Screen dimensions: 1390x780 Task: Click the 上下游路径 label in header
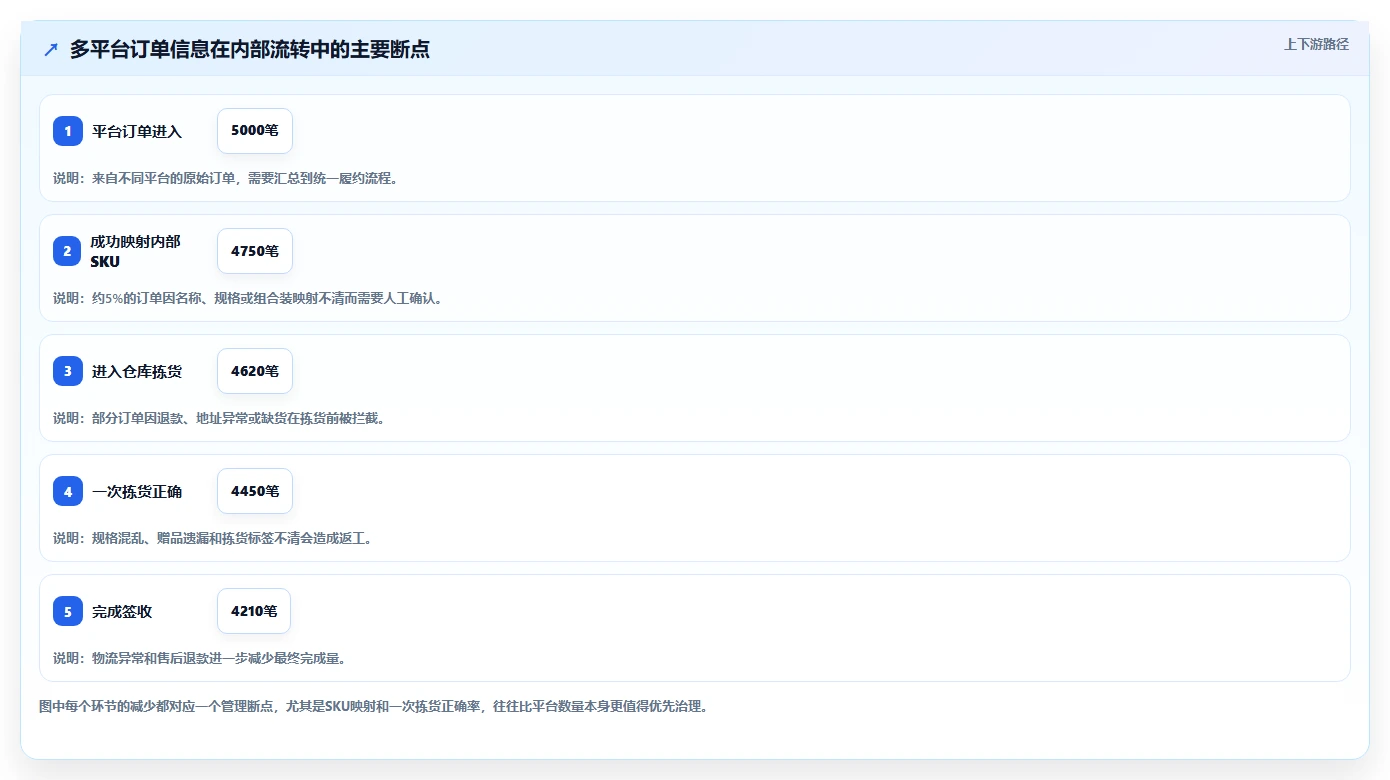pyautogui.click(x=1316, y=44)
